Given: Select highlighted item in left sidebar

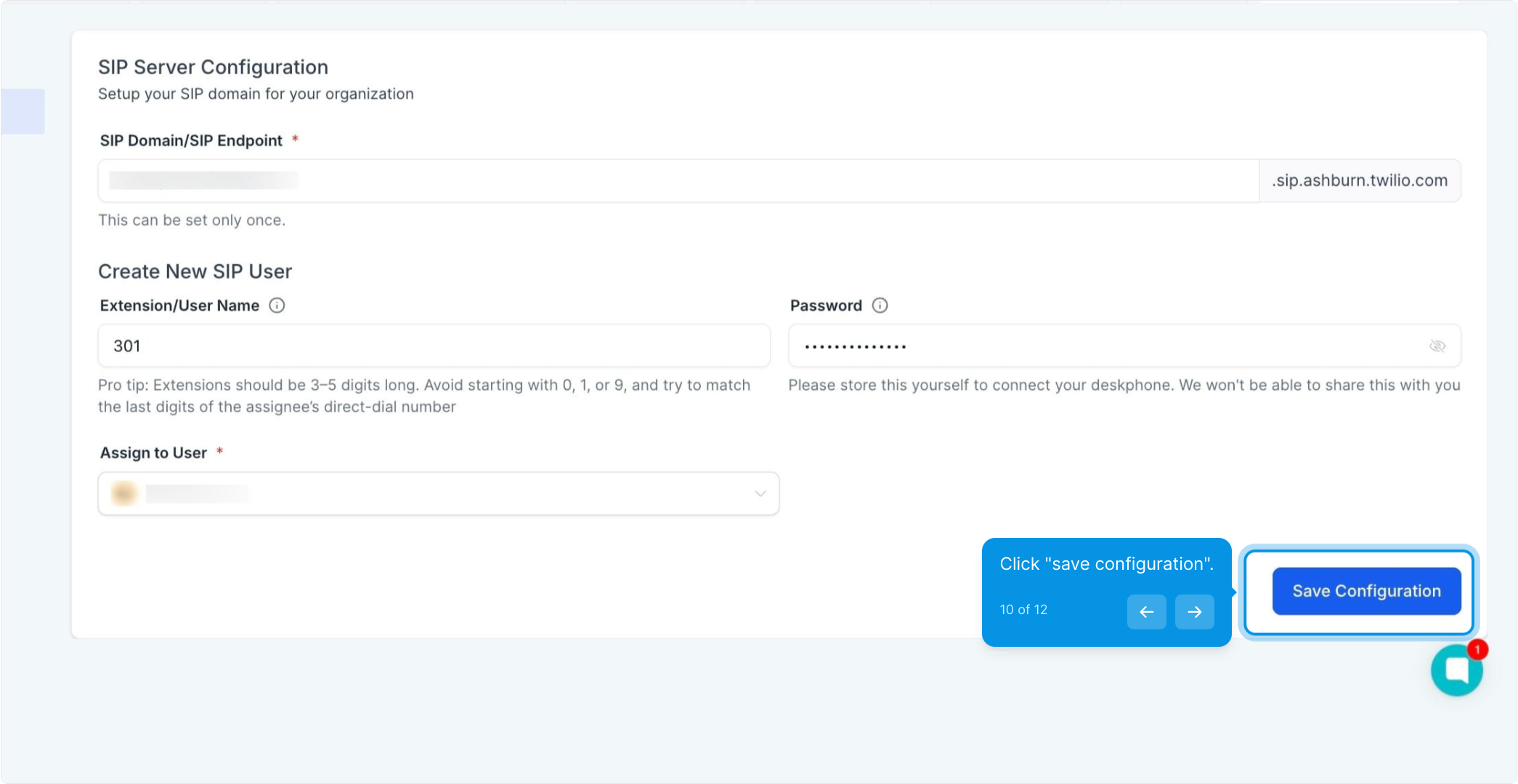Looking at the screenshot, I should [23, 112].
